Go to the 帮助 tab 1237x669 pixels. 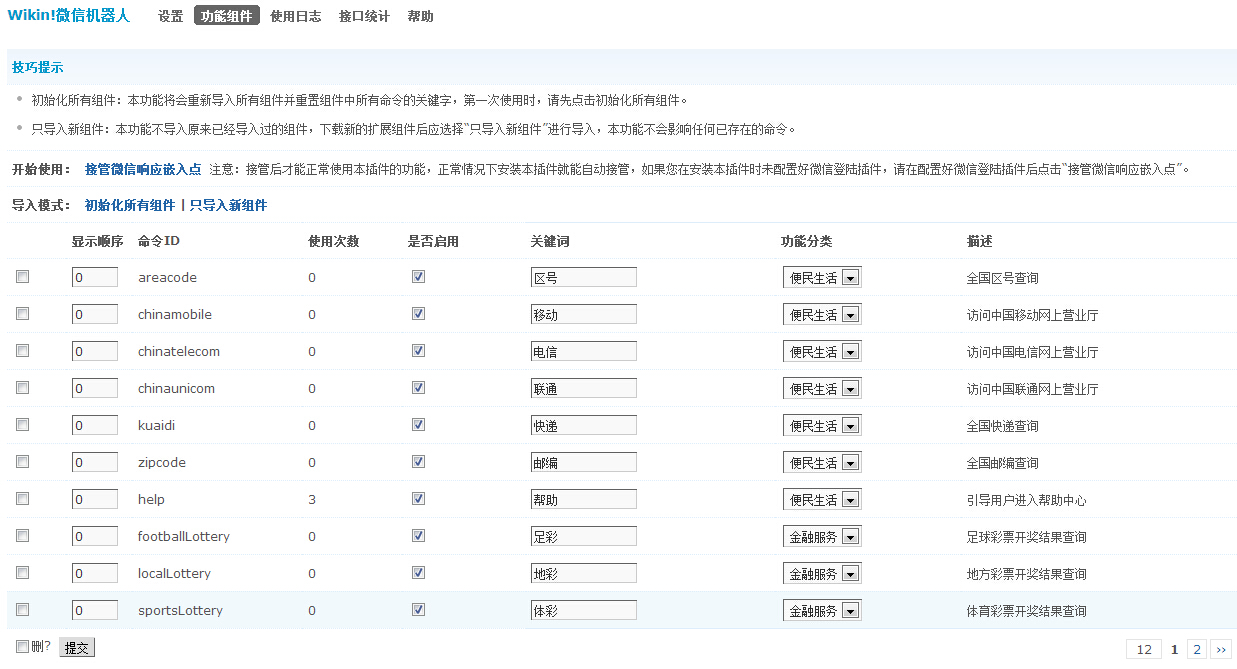pyautogui.click(x=421, y=16)
